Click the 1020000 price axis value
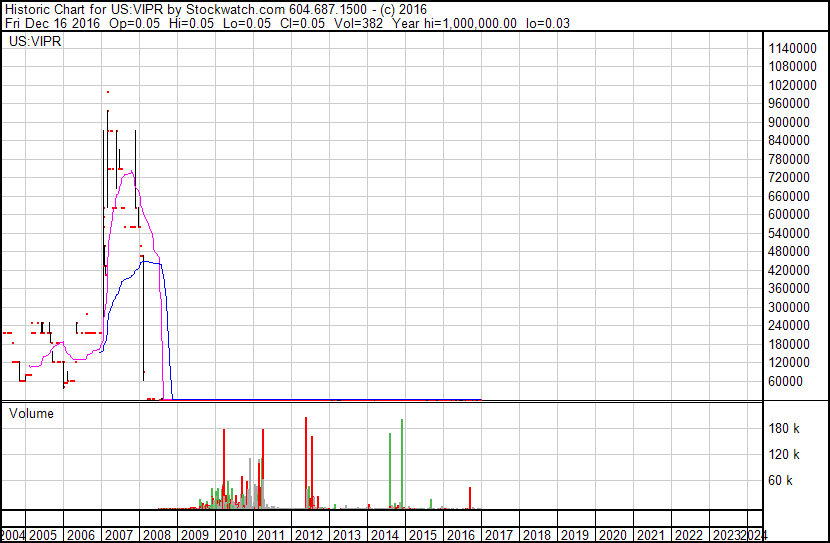The width and height of the screenshot is (830, 543). [792, 85]
